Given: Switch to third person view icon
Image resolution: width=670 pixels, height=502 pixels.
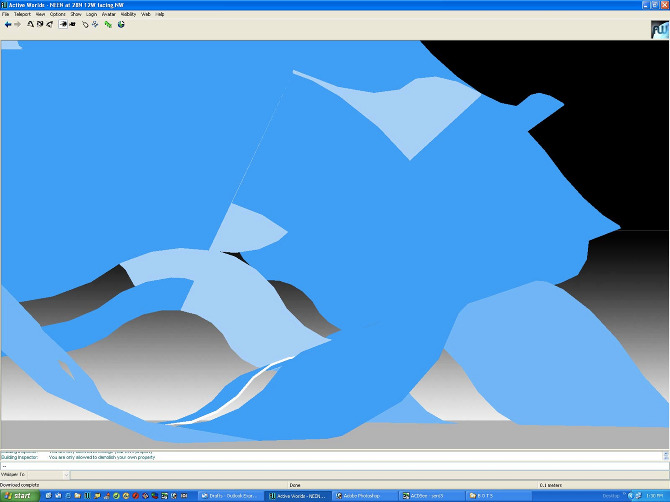Looking at the screenshot, I should coord(72,24).
